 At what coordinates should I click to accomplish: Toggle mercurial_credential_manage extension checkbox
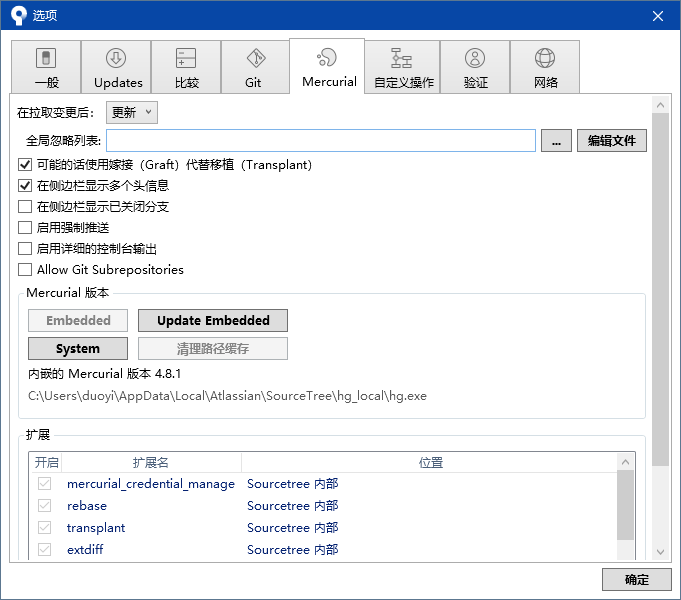click(44, 484)
